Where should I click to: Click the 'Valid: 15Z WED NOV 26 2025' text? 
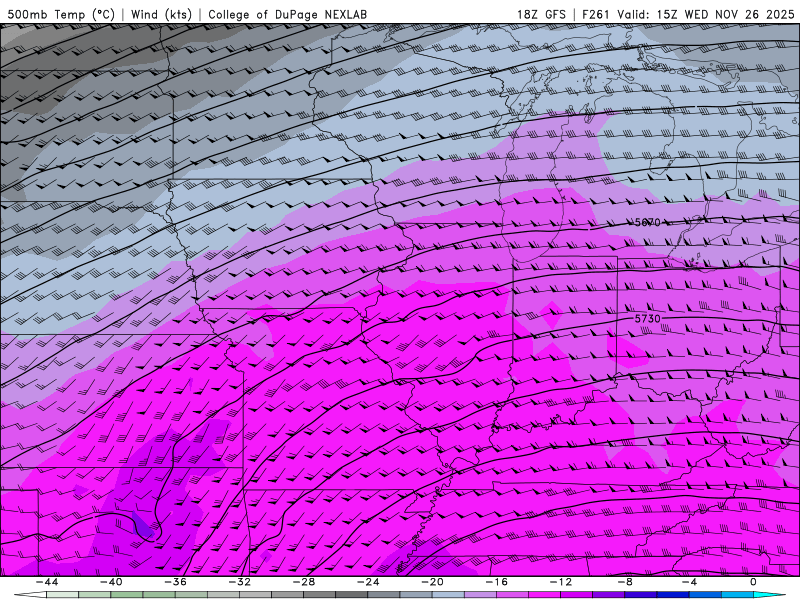point(706,14)
